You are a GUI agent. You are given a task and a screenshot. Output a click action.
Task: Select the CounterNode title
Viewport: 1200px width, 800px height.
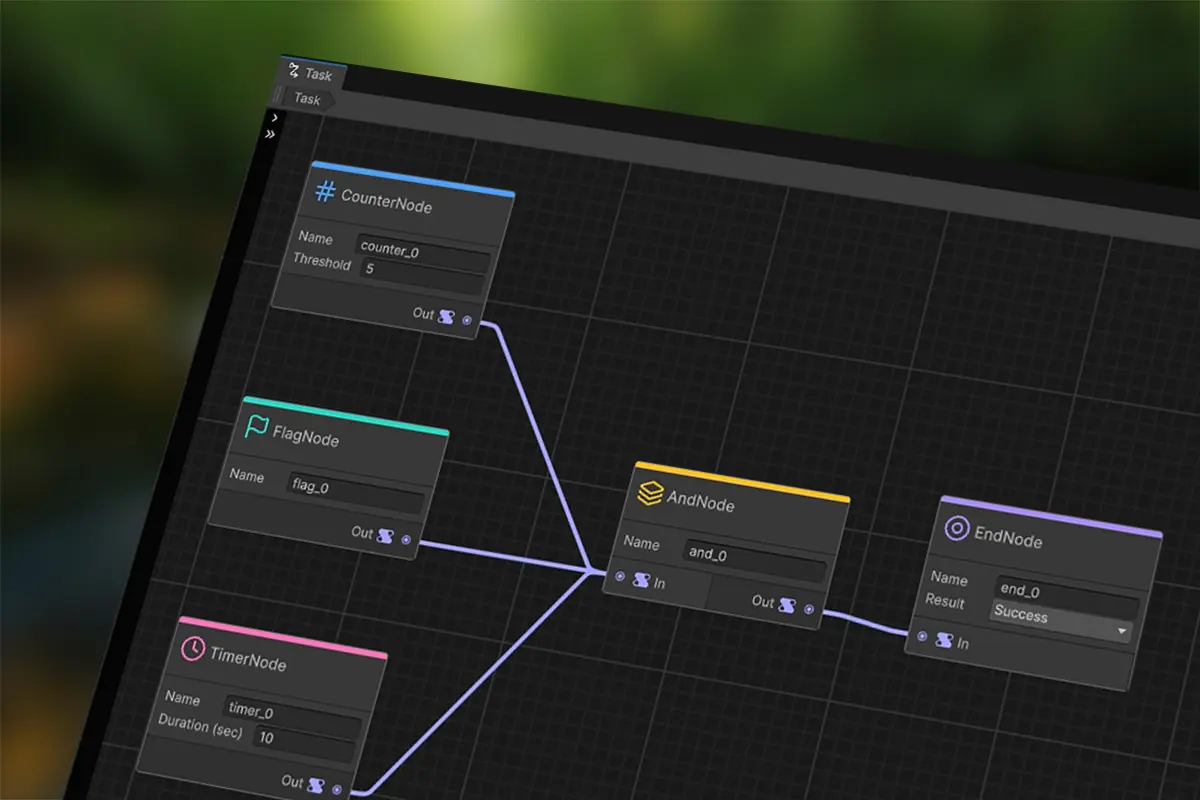[386, 203]
